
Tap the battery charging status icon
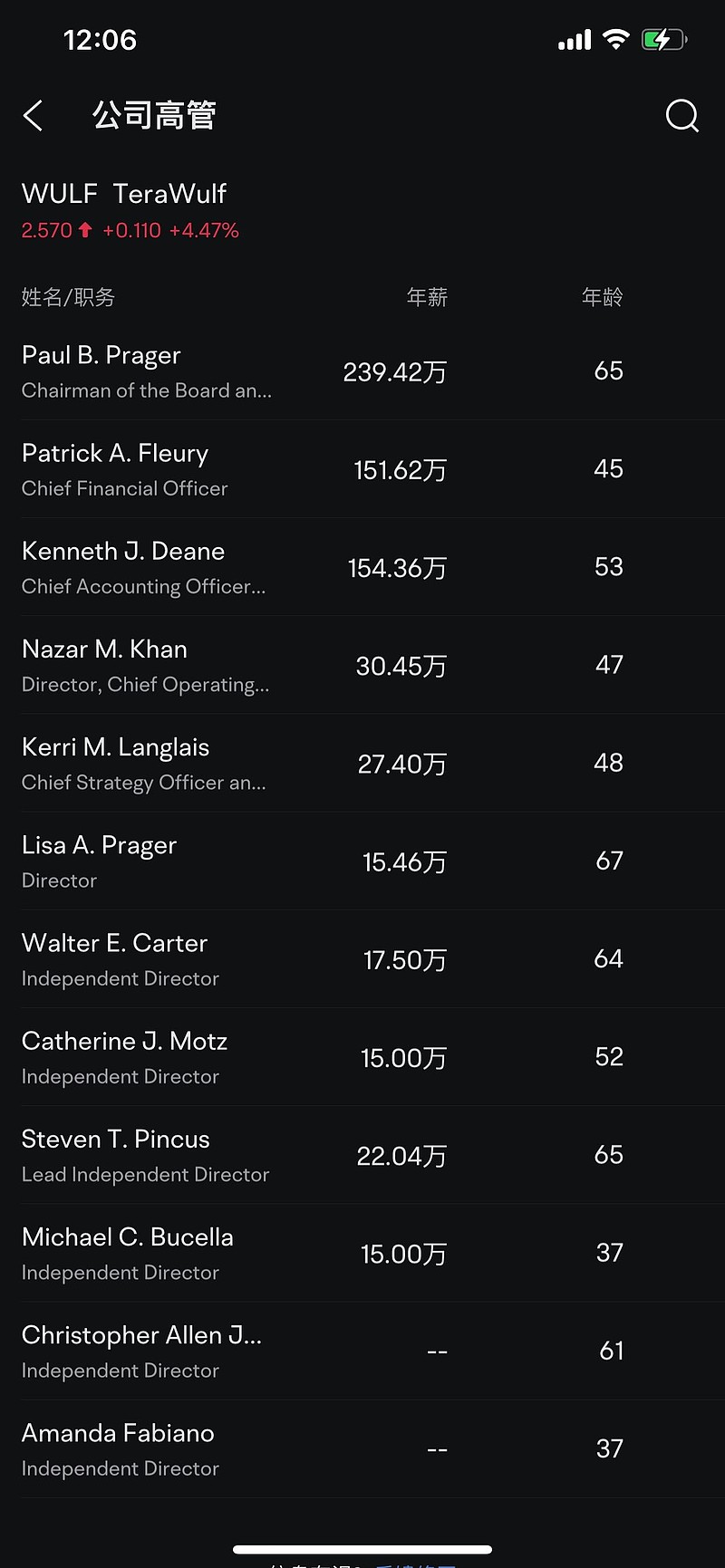(664, 40)
